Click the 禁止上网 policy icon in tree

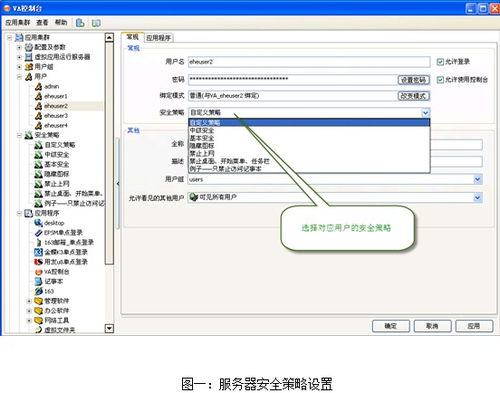[39, 184]
